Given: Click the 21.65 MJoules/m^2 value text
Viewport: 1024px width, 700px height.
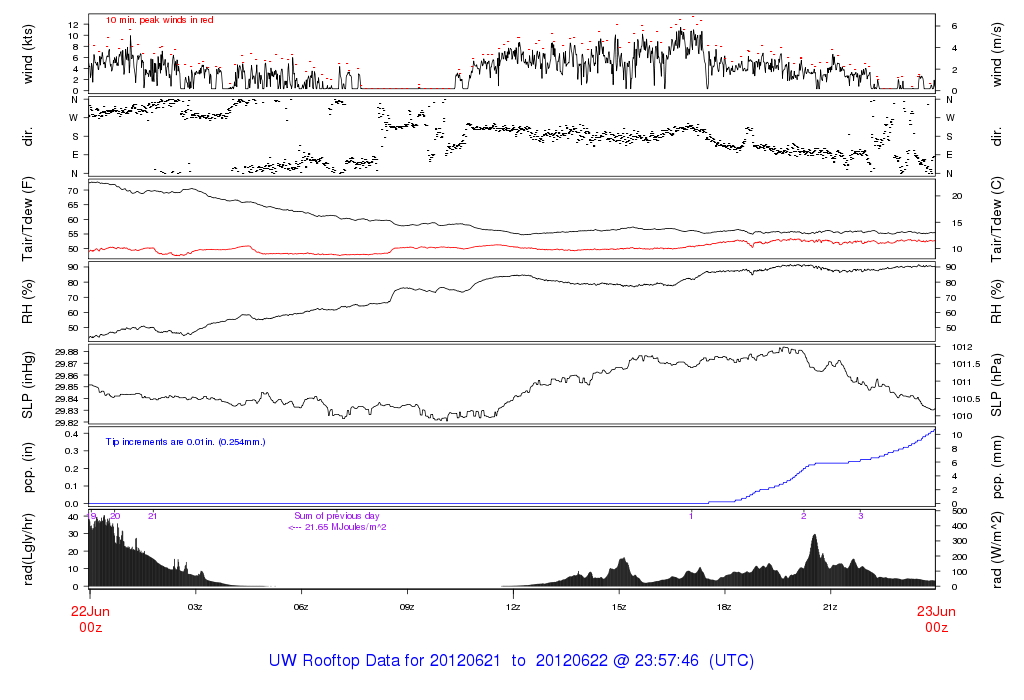Looking at the screenshot, I should pyautogui.click(x=337, y=527).
